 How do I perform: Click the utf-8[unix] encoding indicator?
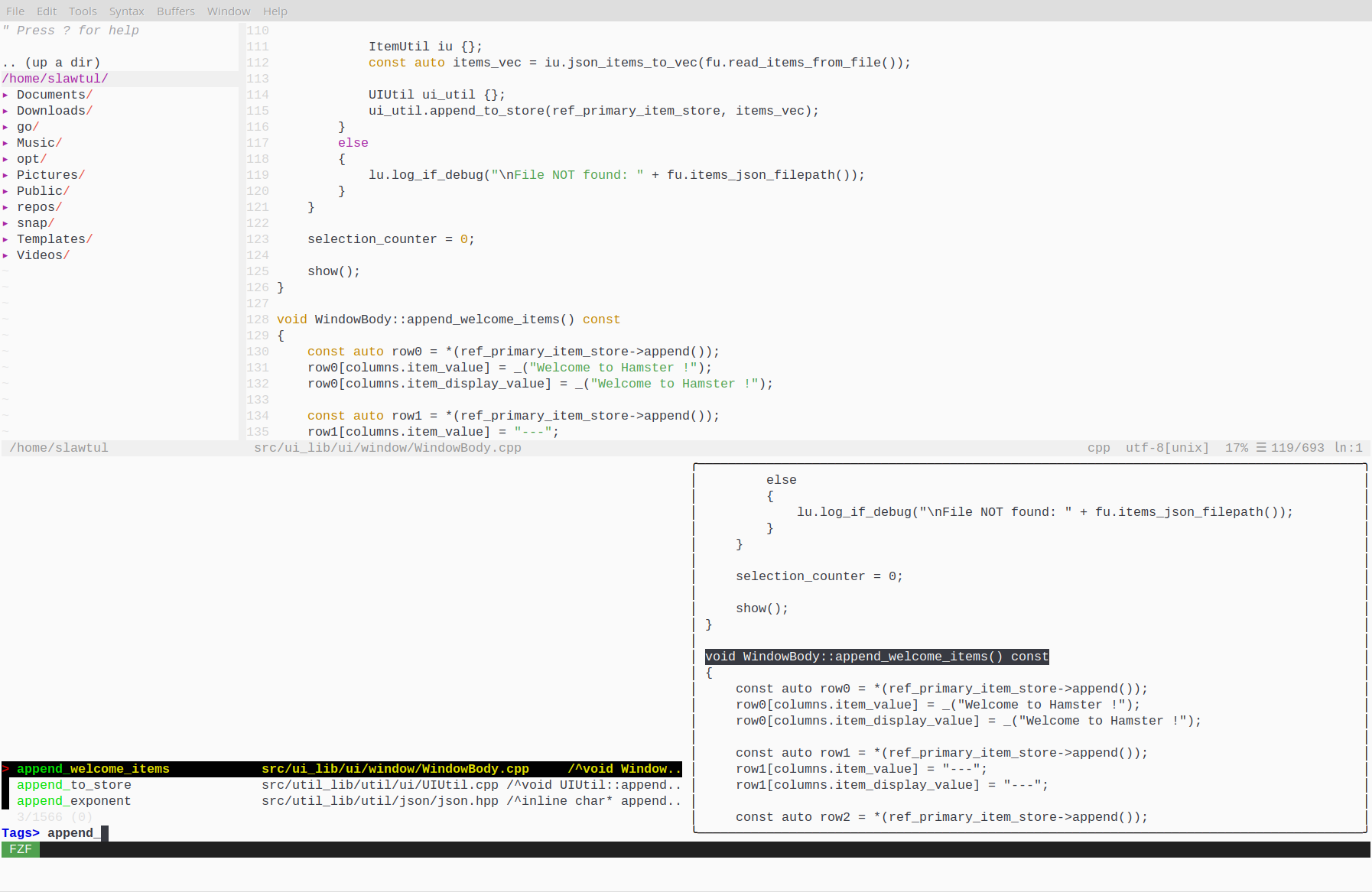tap(1166, 448)
